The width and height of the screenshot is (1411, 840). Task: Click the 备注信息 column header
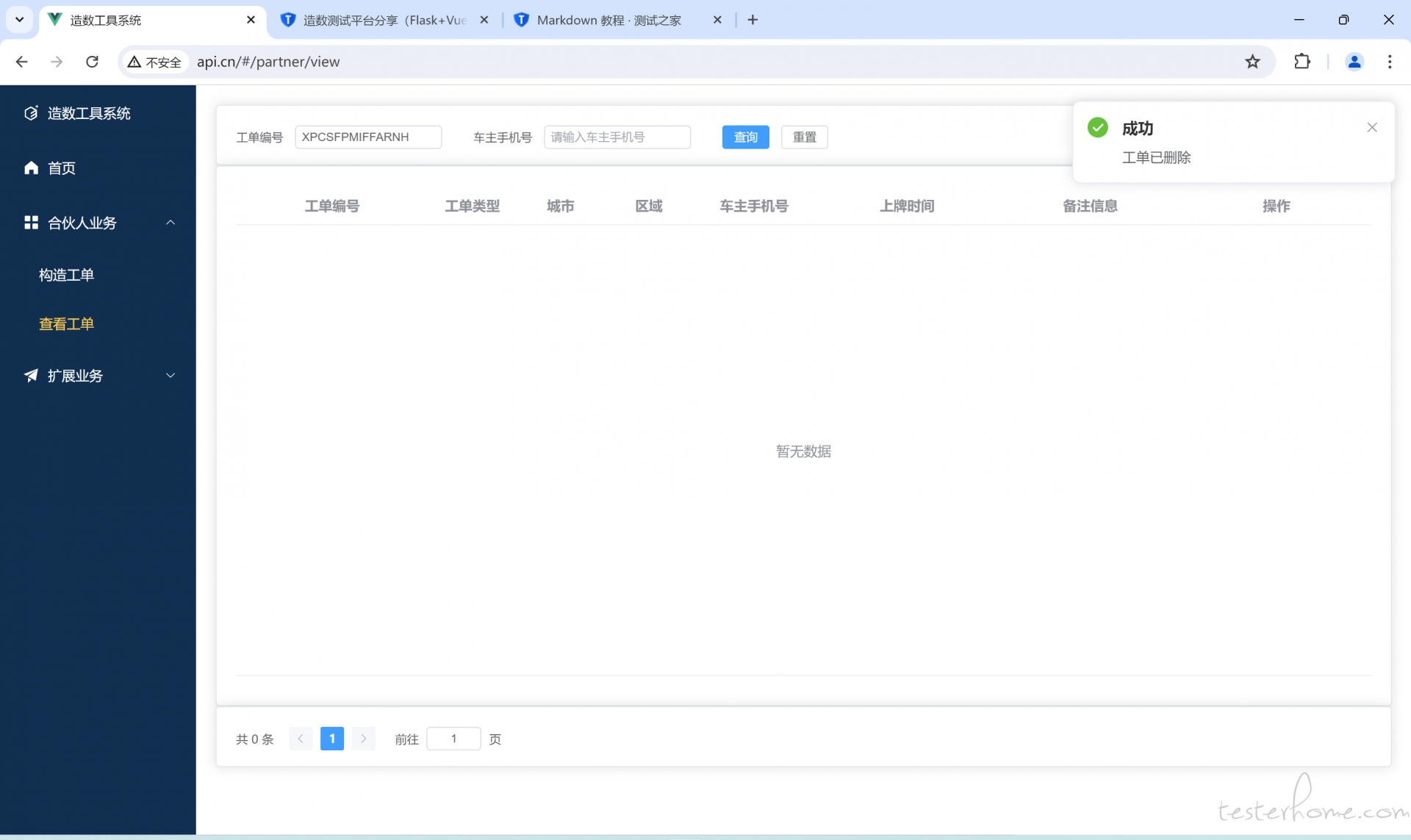(x=1090, y=207)
